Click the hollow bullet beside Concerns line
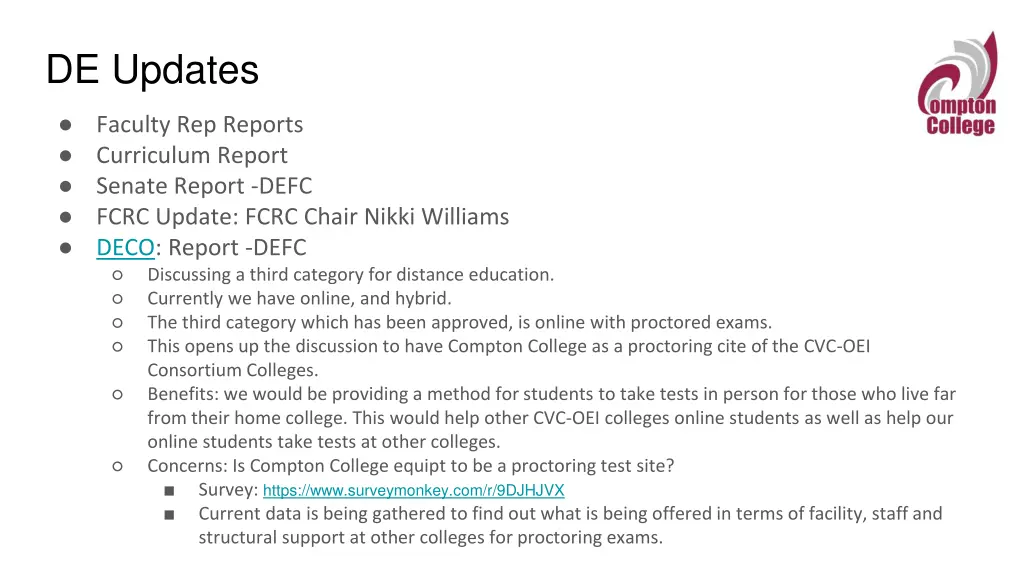Viewport: 1024px width, 576px height. point(118,466)
